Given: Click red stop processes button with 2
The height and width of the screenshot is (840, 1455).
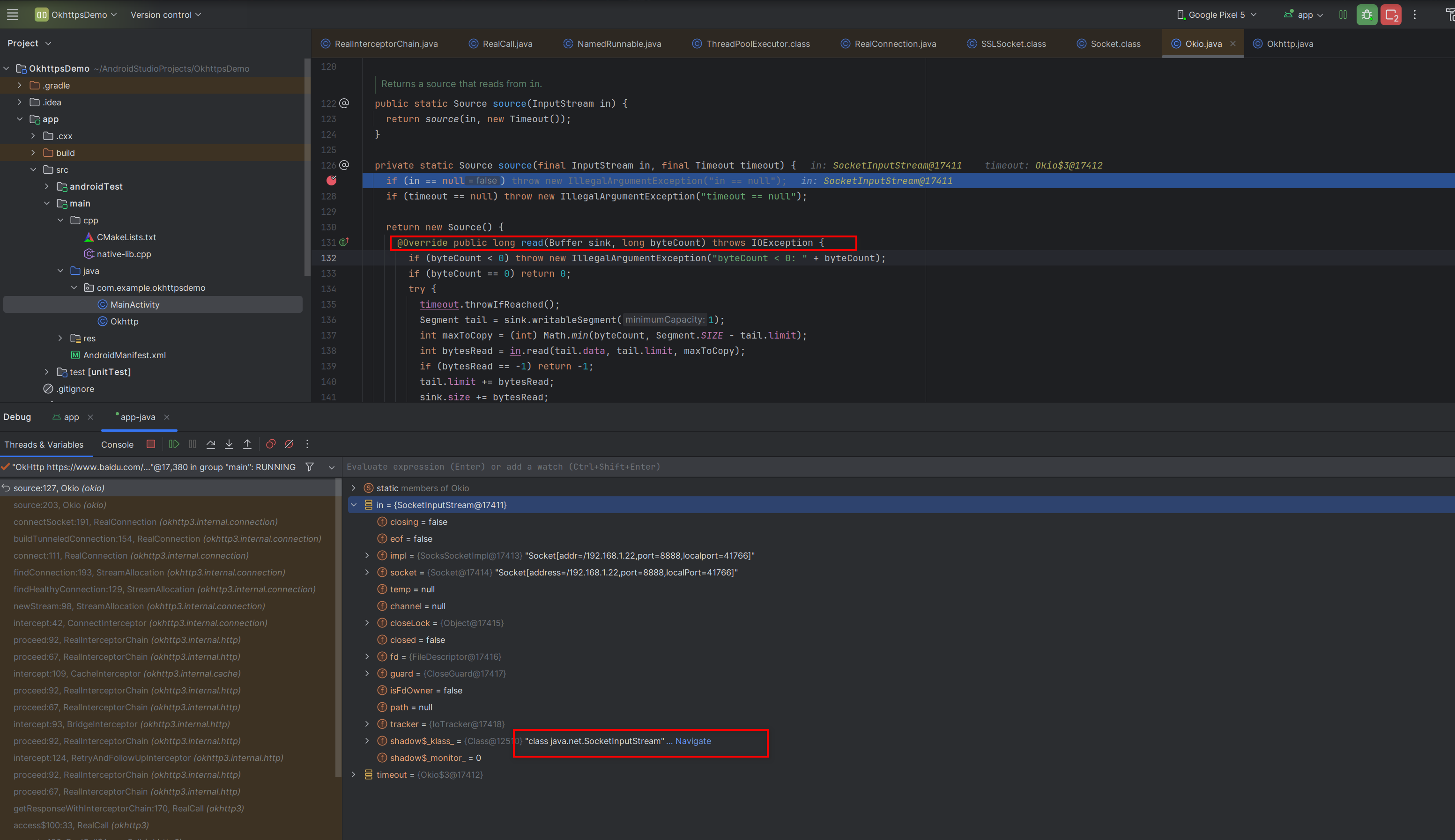Looking at the screenshot, I should pyautogui.click(x=1391, y=15).
